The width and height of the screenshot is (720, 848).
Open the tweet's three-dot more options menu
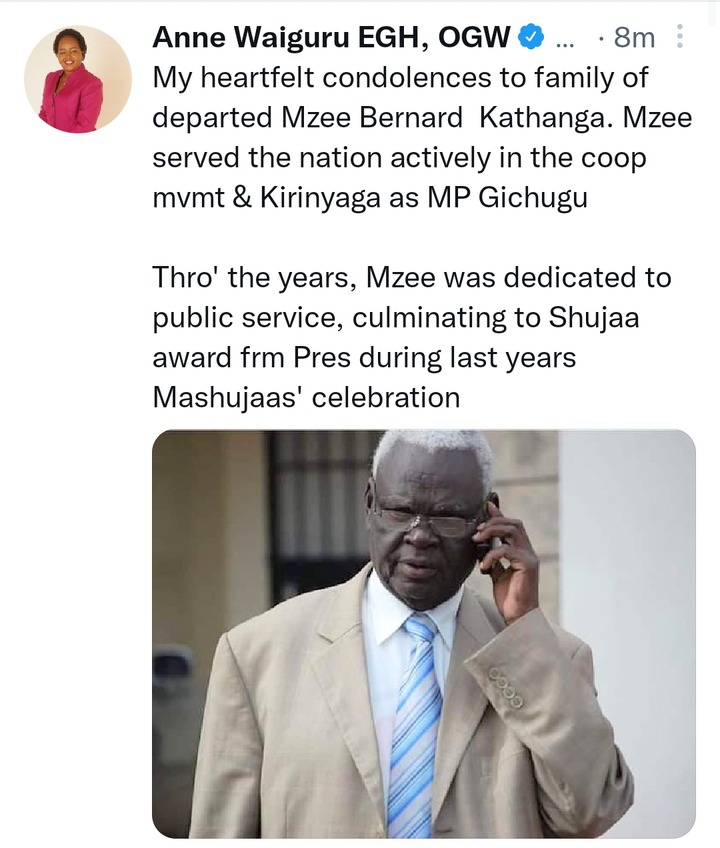(680, 37)
